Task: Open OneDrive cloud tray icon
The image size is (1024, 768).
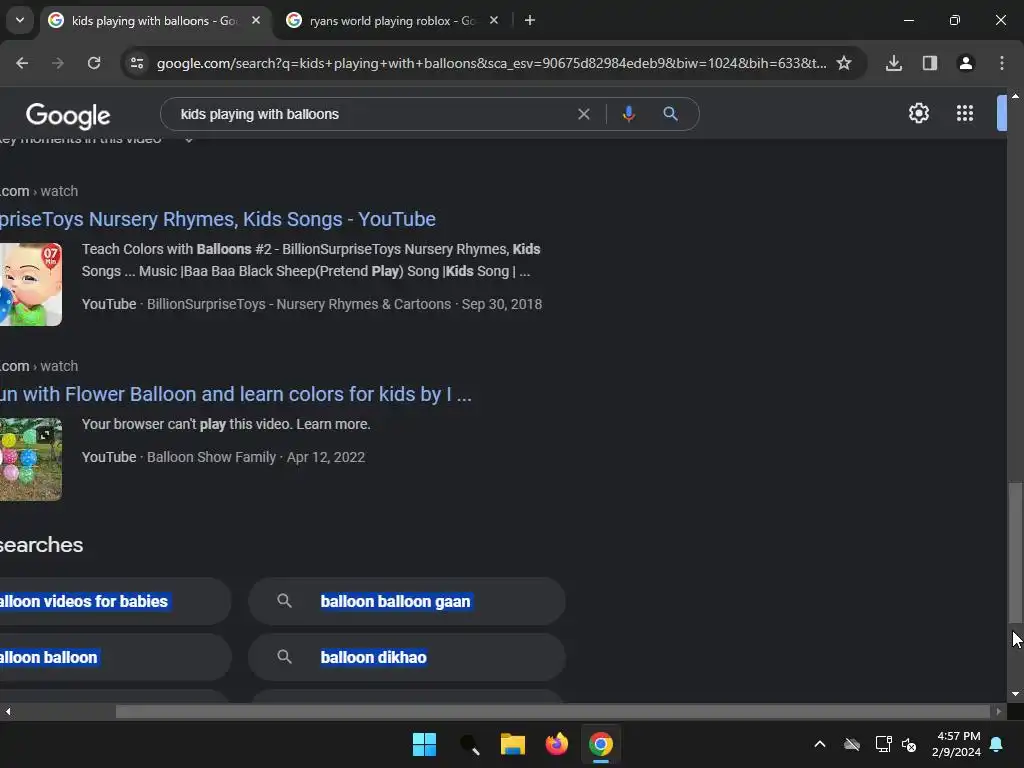Action: point(852,744)
